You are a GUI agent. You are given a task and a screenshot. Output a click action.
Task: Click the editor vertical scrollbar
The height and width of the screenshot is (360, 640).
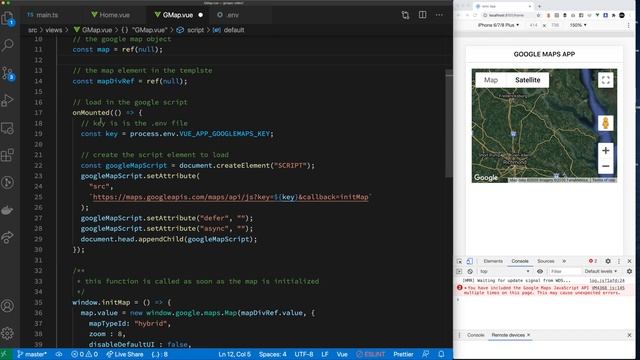click(x=449, y=123)
